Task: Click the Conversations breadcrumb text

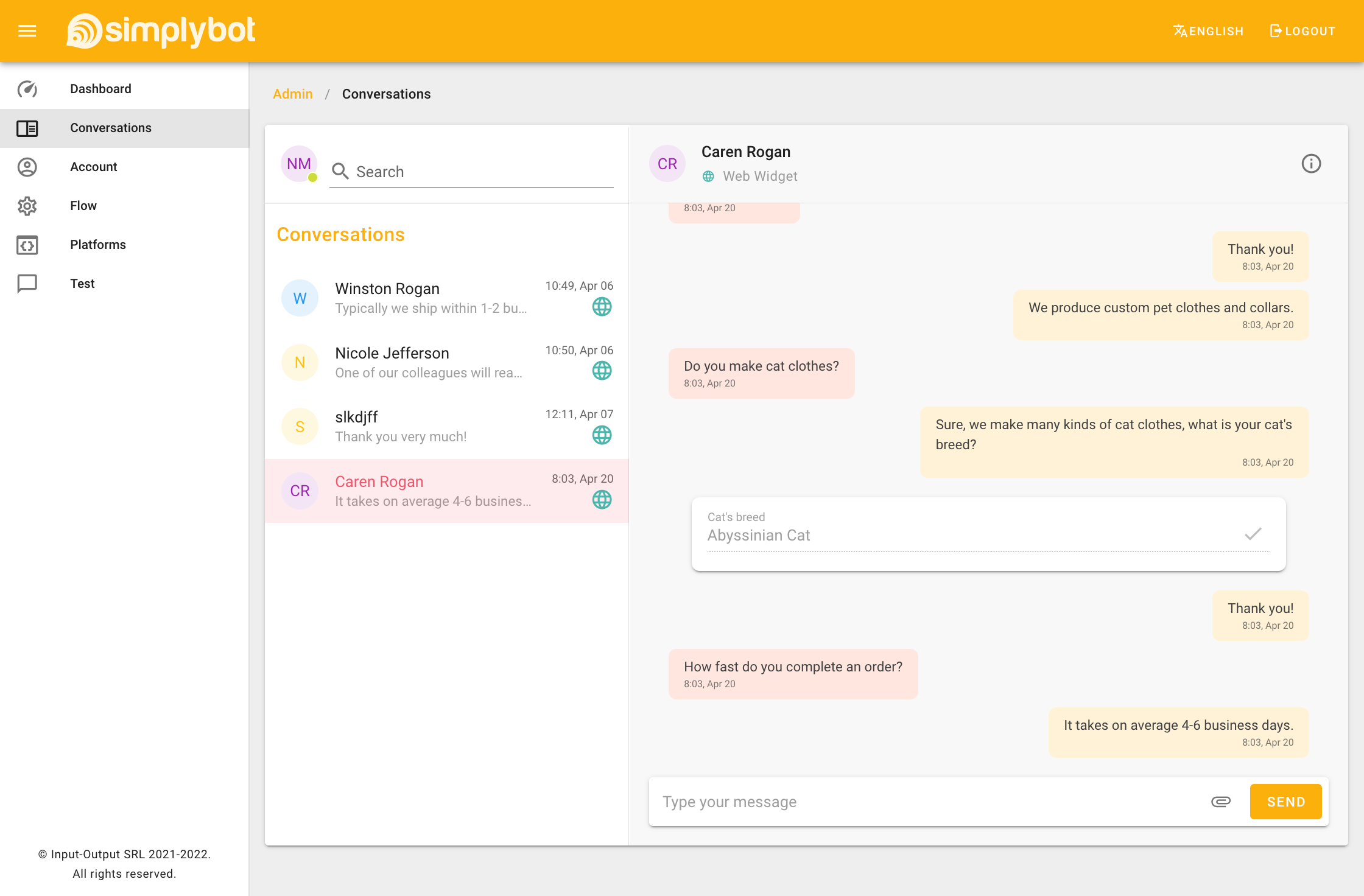Action: click(x=386, y=94)
